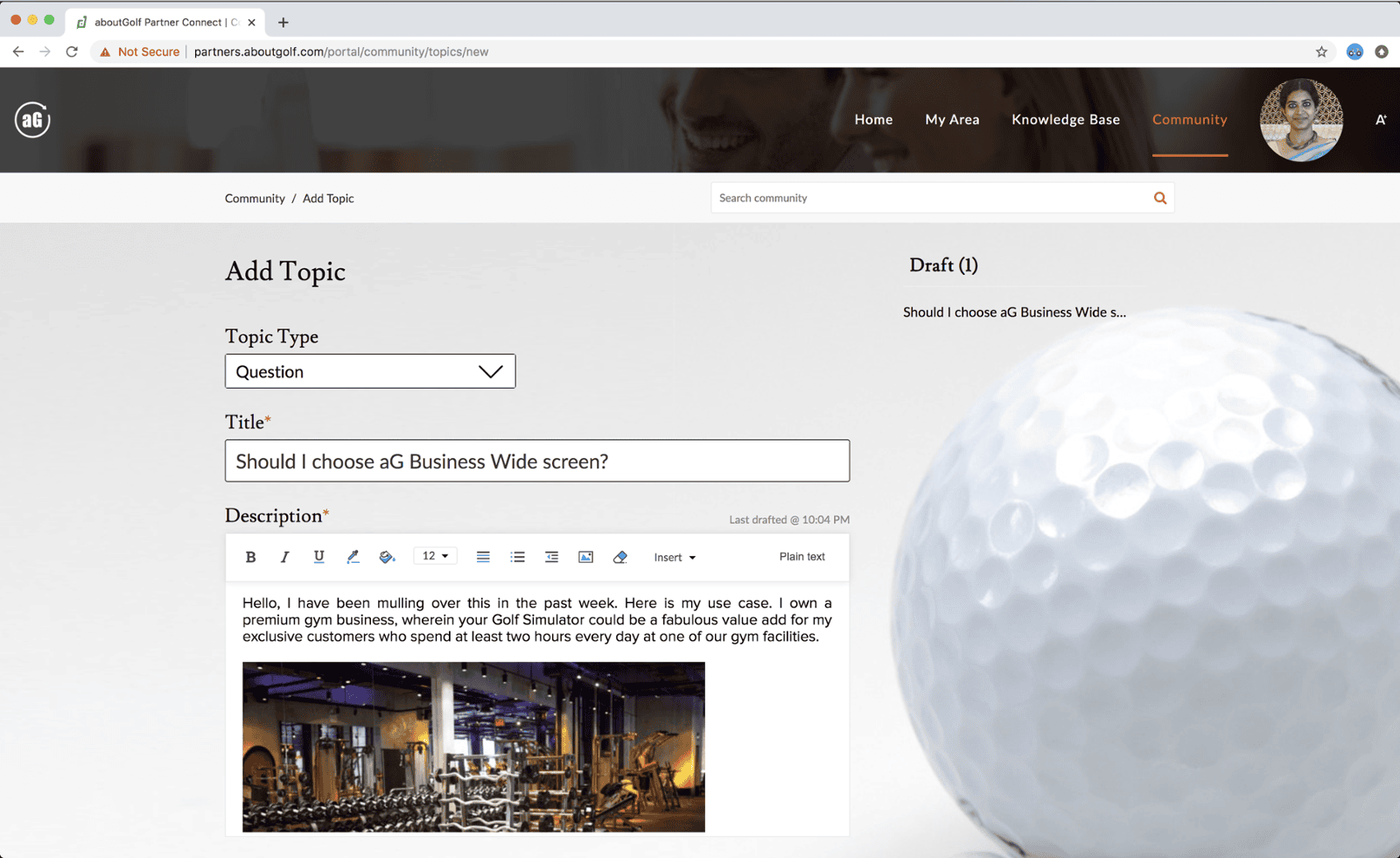This screenshot has width=1400, height=858.
Task: Open the Topic Type dropdown
Action: [x=370, y=371]
